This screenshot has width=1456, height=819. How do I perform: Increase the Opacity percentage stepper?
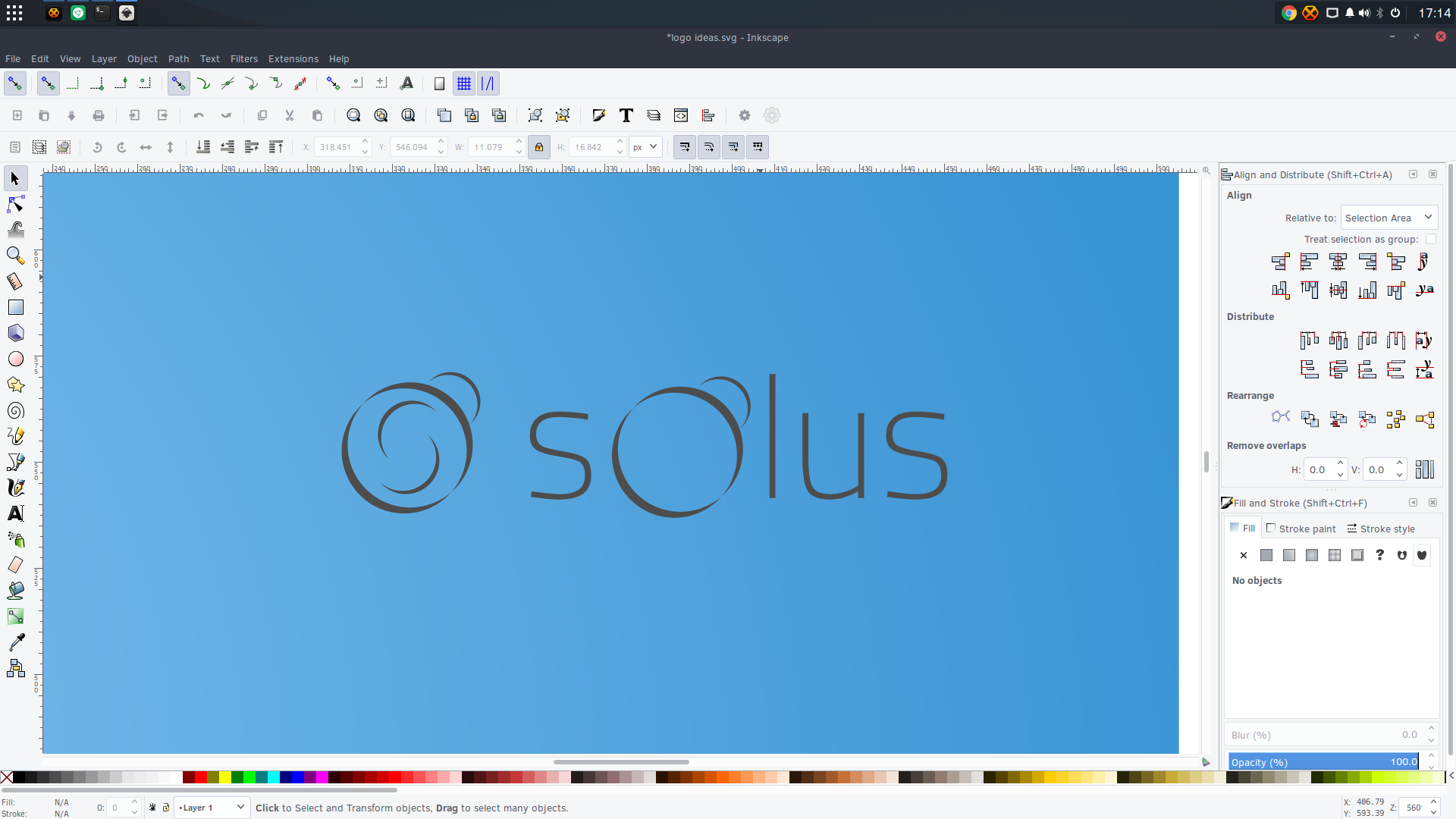[x=1431, y=757]
